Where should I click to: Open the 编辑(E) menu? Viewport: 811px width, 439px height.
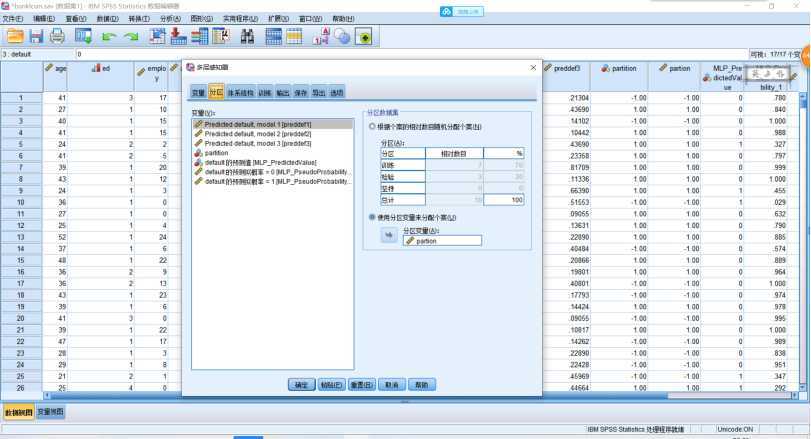[44, 19]
